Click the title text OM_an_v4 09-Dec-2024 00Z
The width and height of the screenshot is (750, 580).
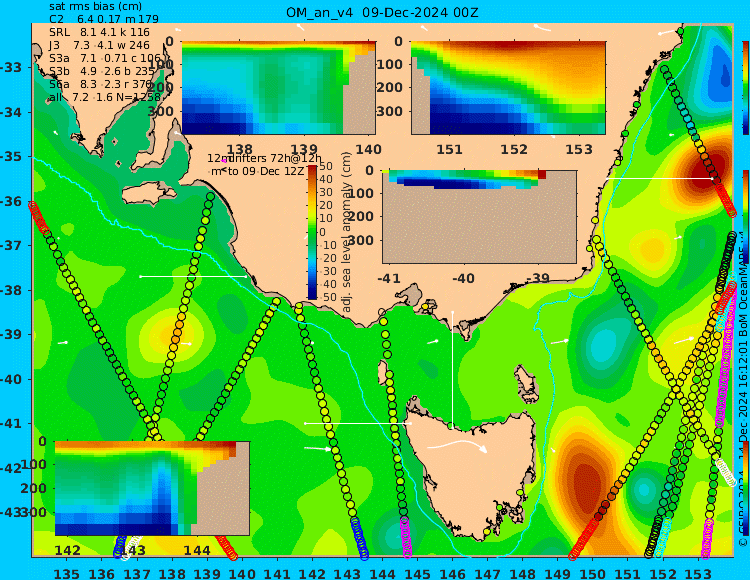click(x=382, y=12)
